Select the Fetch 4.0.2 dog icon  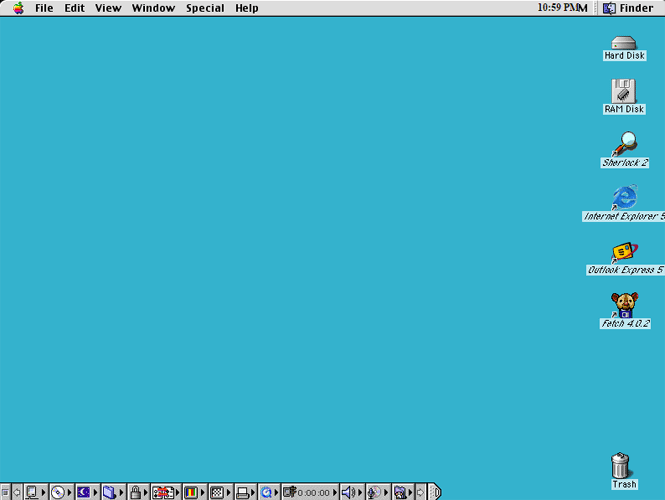pos(624,305)
